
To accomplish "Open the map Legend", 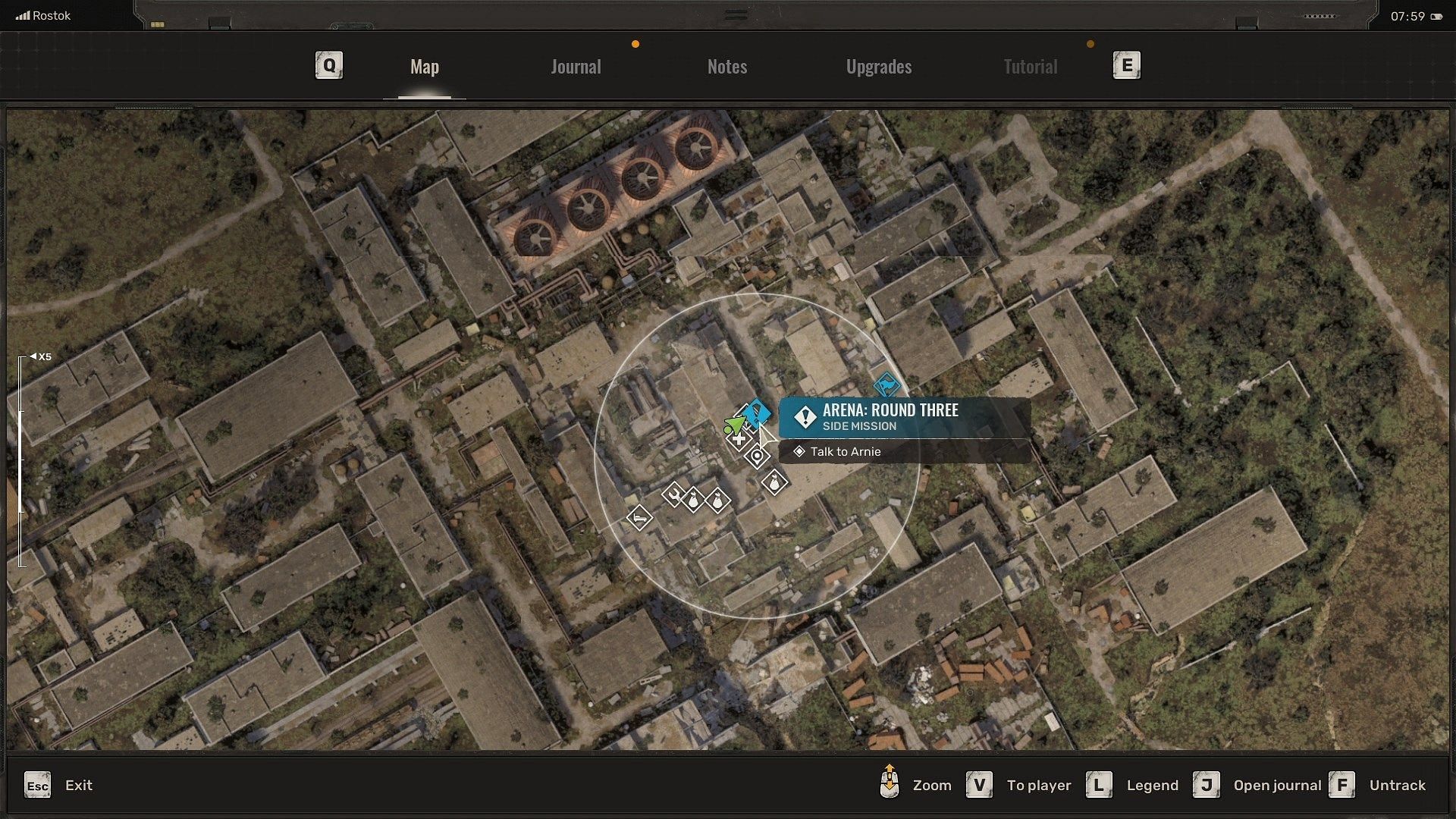I will point(1133,786).
